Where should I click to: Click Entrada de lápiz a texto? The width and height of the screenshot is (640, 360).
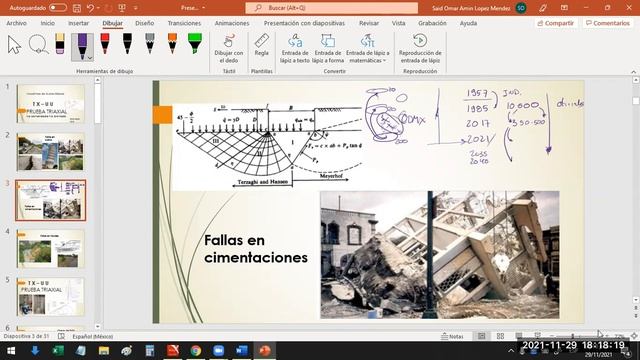pos(295,48)
